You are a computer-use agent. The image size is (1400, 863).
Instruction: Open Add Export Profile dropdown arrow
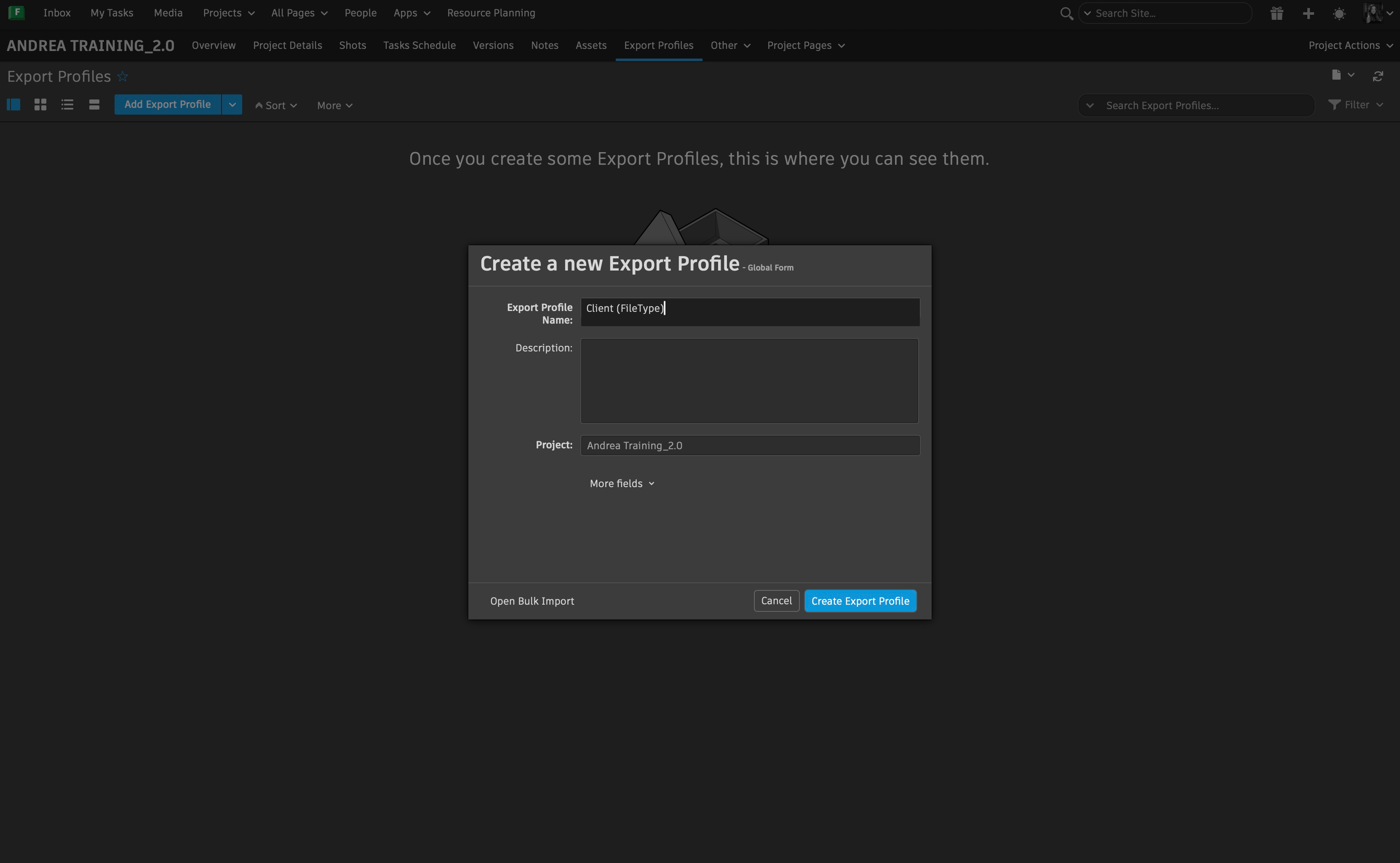point(232,105)
